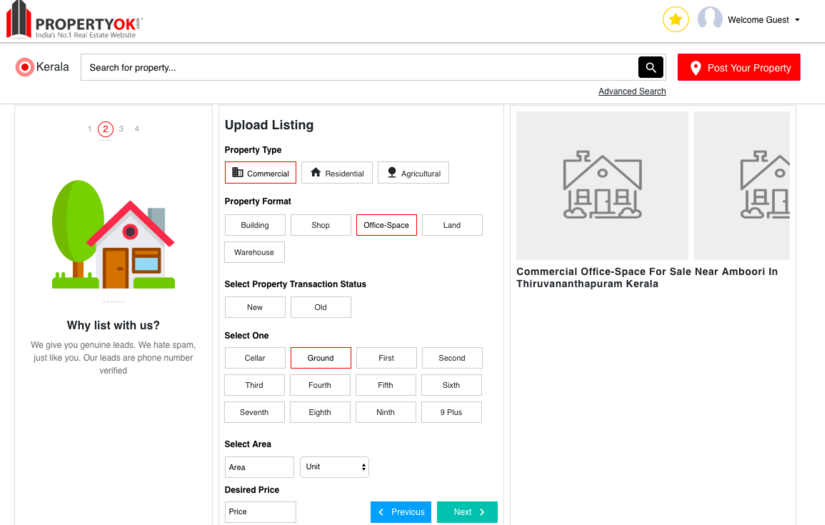Select Shop property format
The height and width of the screenshot is (525, 825).
coord(320,225)
